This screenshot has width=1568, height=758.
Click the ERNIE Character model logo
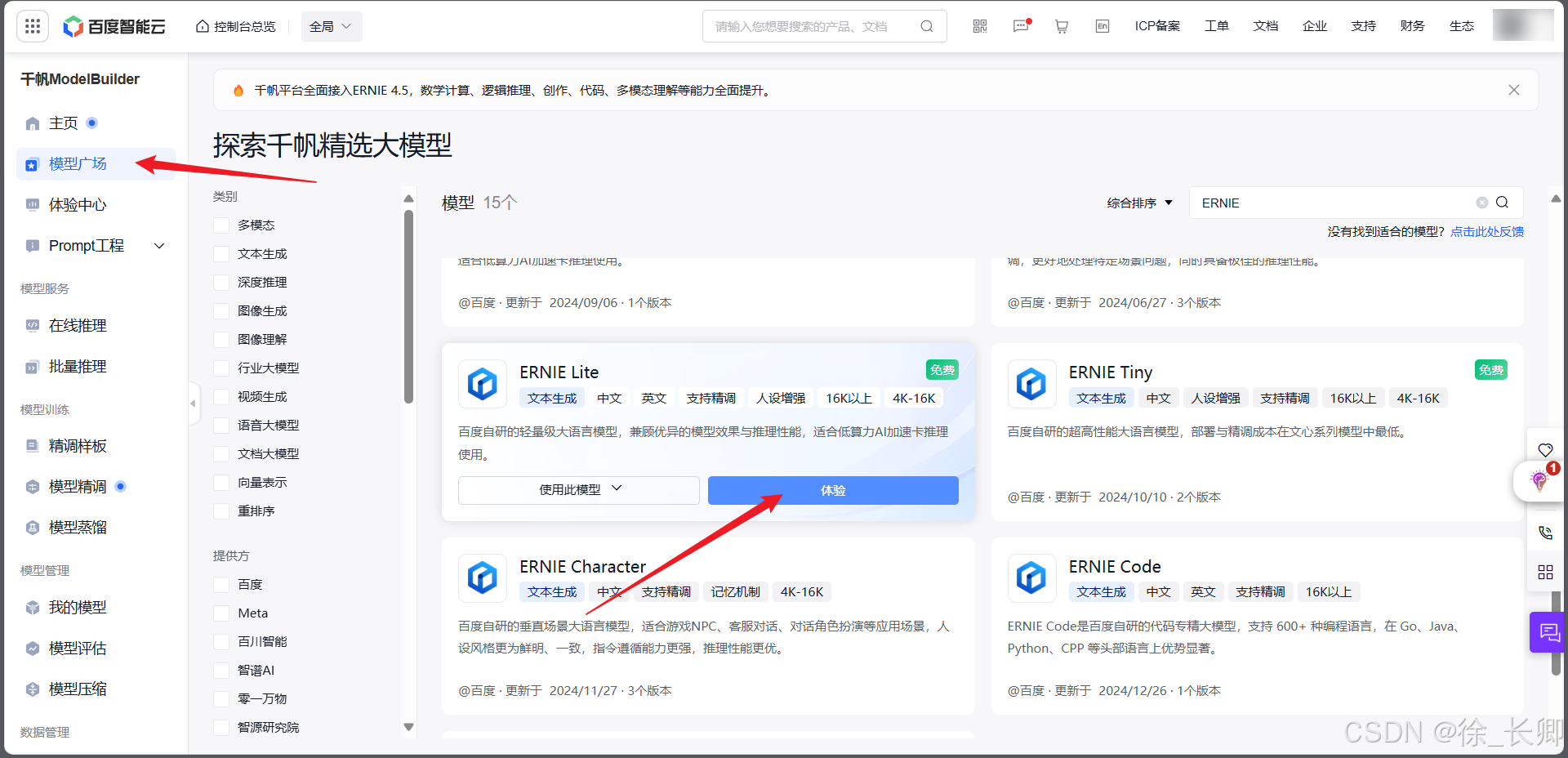[x=482, y=577]
